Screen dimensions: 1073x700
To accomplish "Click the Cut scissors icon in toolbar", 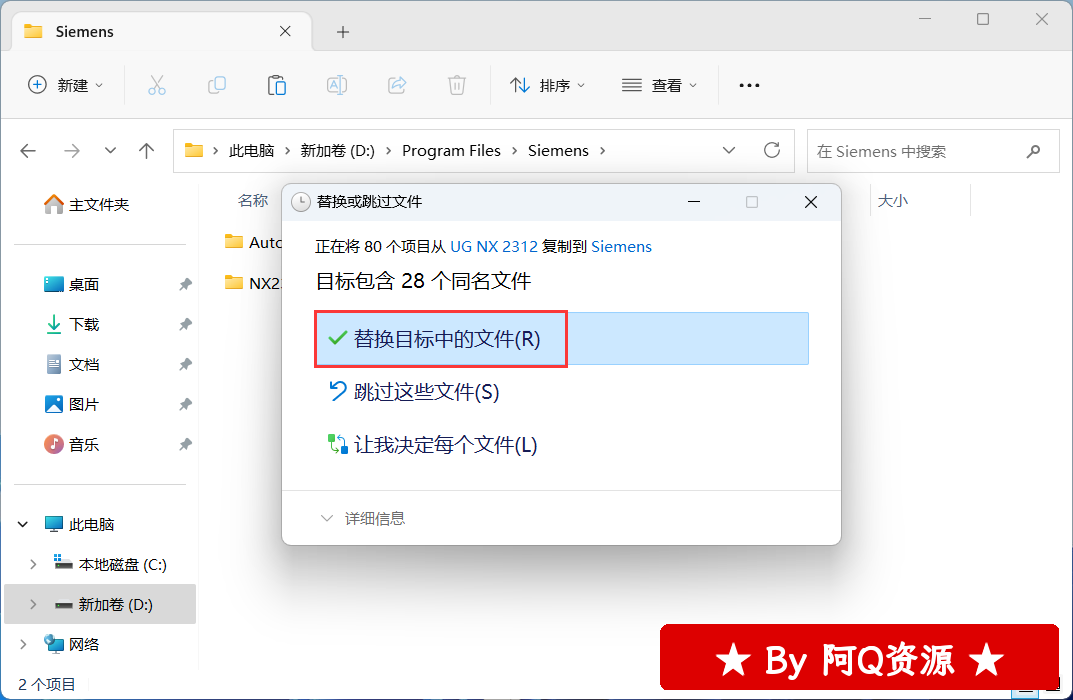I will [157, 86].
